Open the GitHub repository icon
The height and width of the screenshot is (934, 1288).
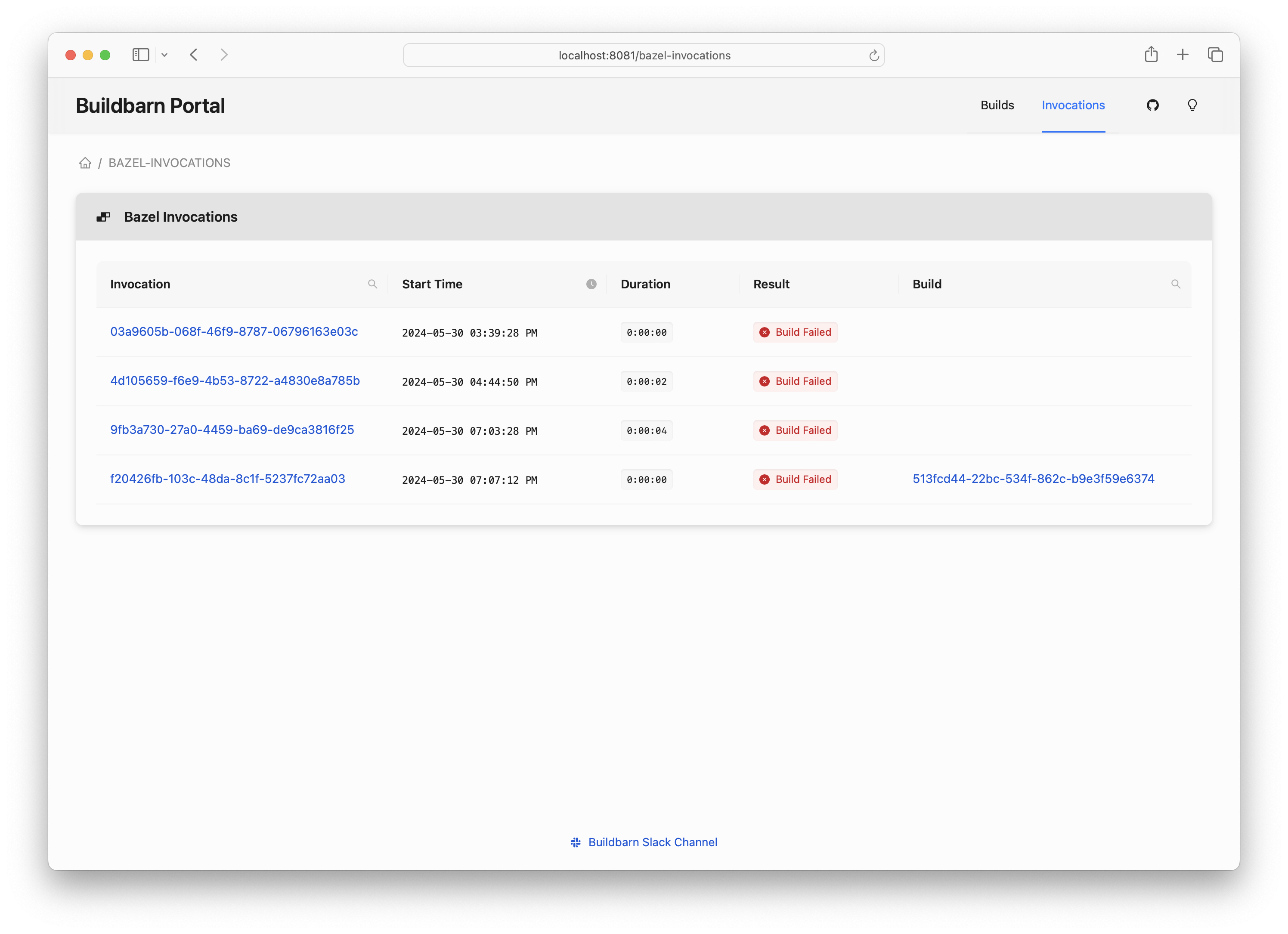tap(1152, 105)
